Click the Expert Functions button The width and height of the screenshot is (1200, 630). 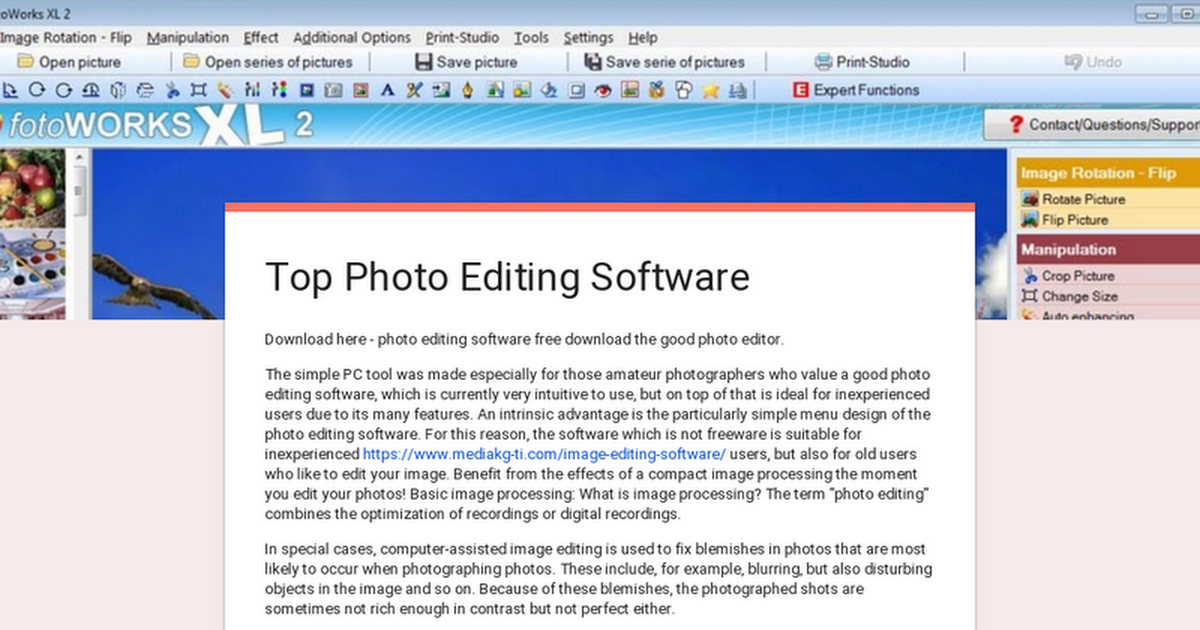coord(855,90)
